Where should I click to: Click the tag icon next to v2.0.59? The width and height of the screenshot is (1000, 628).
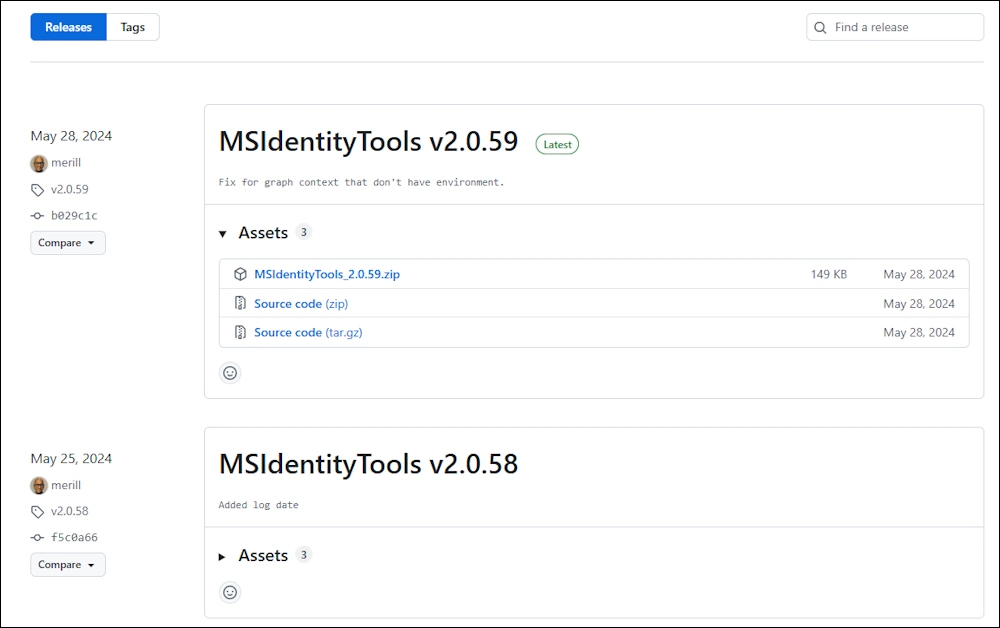point(38,190)
